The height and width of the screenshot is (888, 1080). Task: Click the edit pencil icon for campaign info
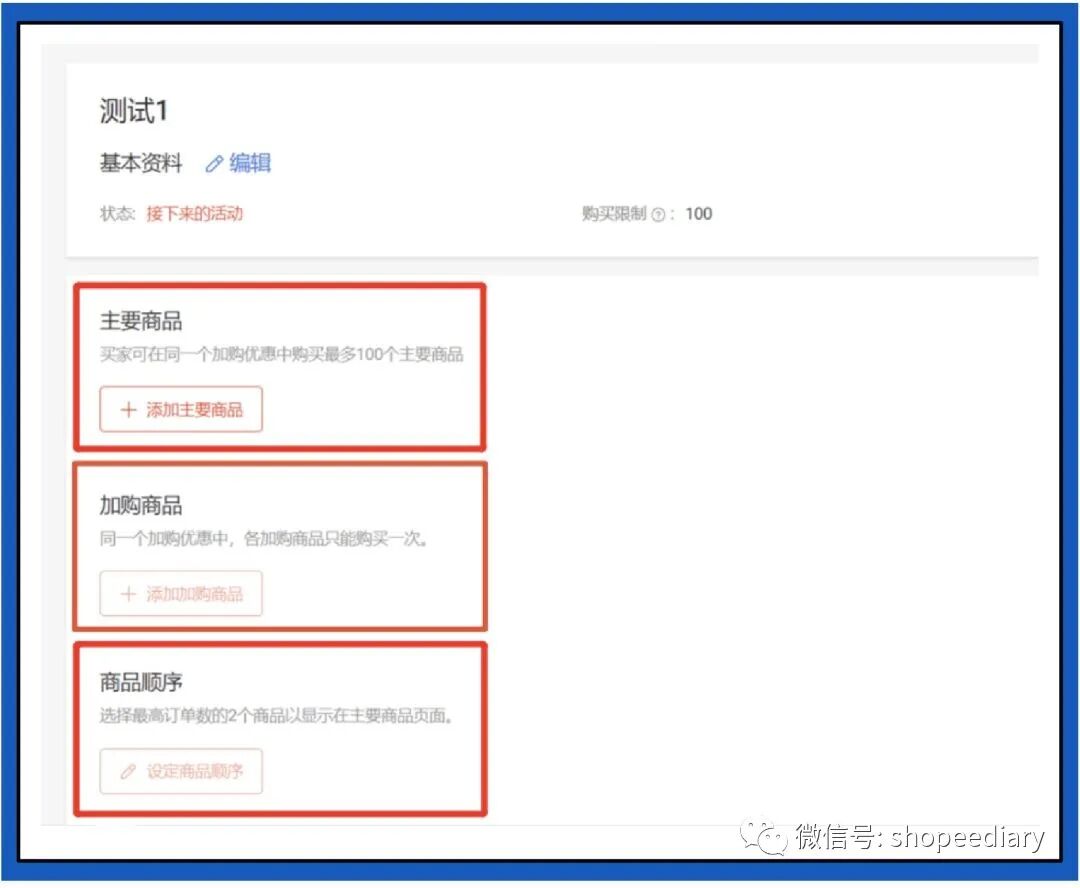(213, 163)
